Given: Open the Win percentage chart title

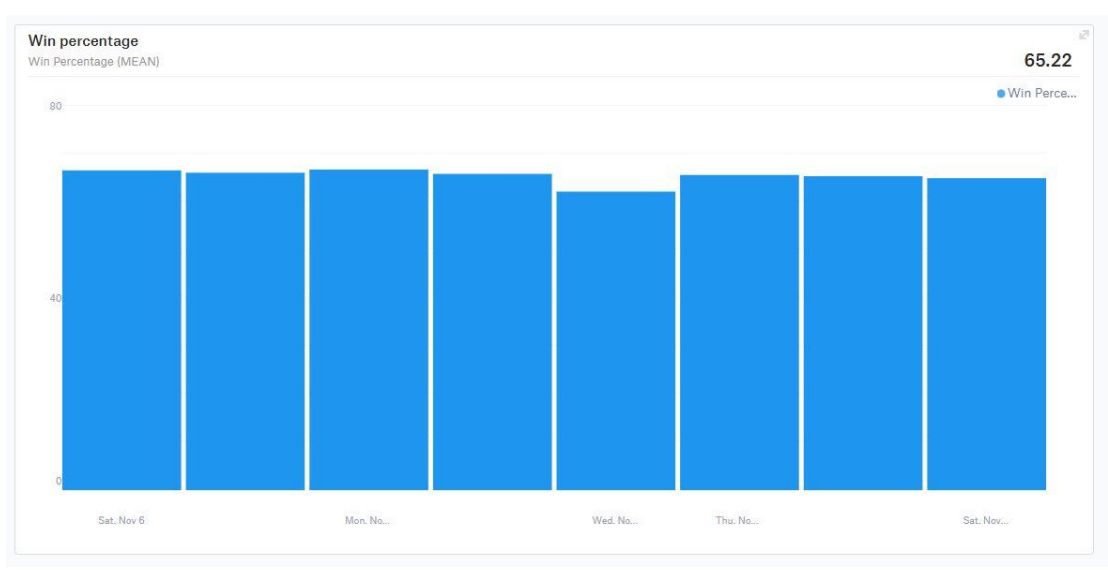Looking at the screenshot, I should click(x=84, y=41).
